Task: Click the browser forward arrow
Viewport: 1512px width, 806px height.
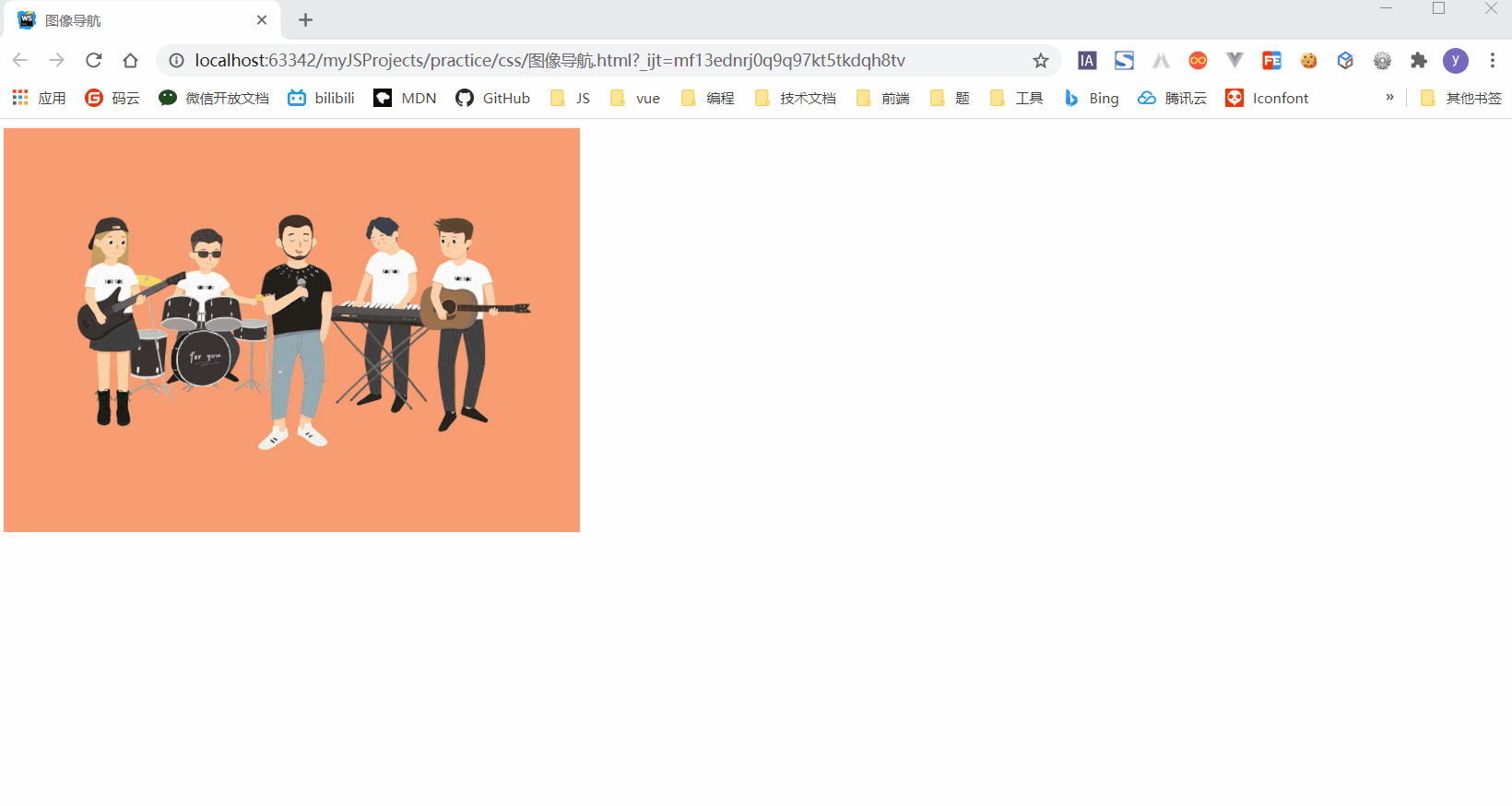Action: (57, 60)
